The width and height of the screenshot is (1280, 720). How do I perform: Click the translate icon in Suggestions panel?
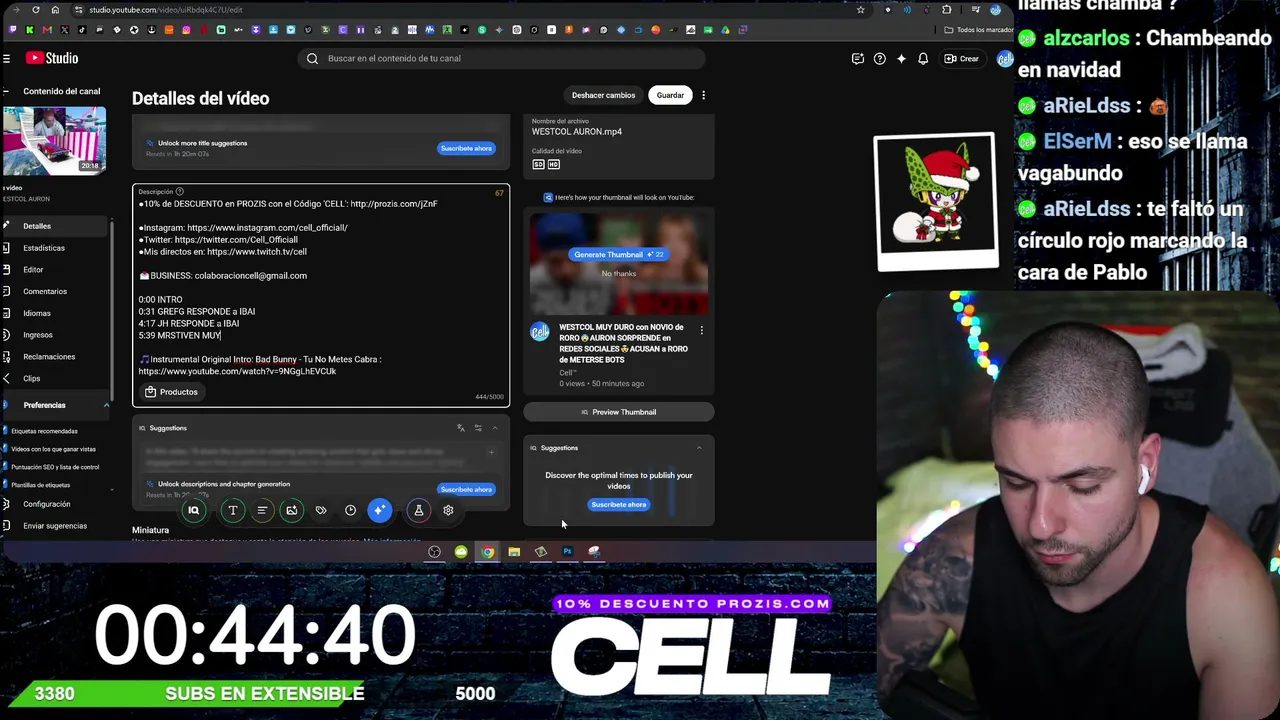(x=461, y=428)
